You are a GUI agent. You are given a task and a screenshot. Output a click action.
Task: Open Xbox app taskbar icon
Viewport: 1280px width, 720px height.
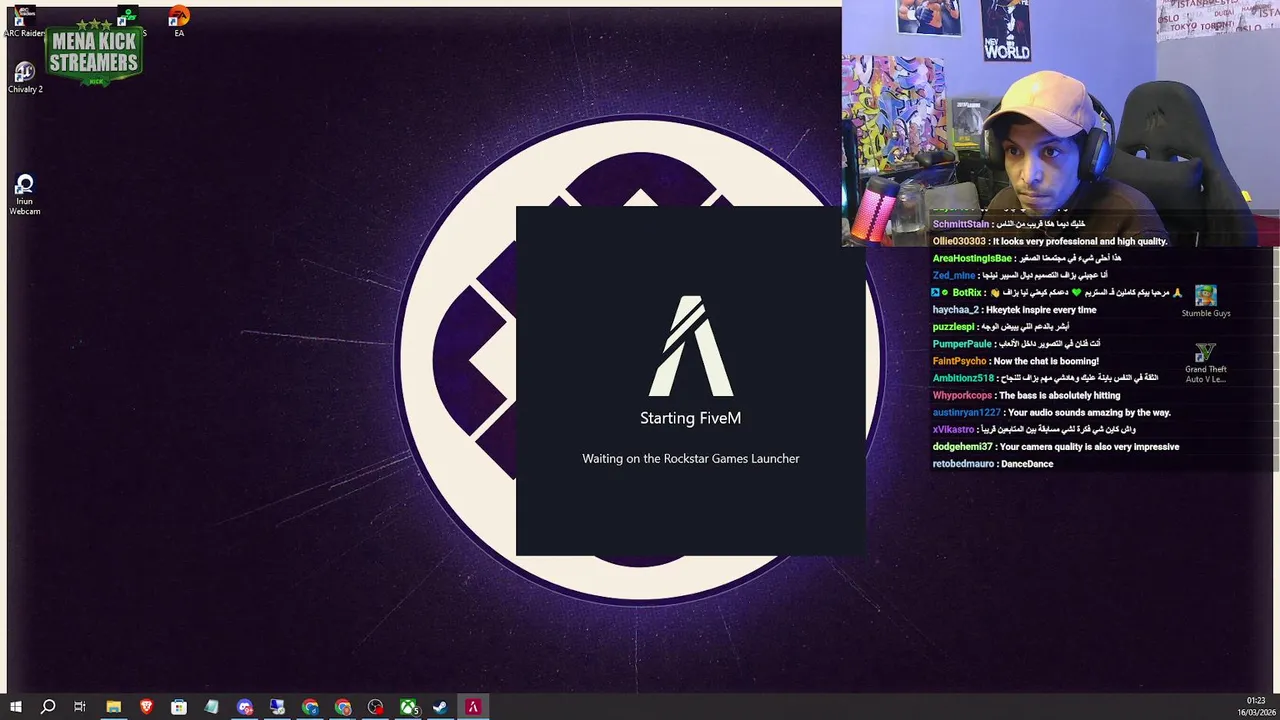(x=408, y=707)
